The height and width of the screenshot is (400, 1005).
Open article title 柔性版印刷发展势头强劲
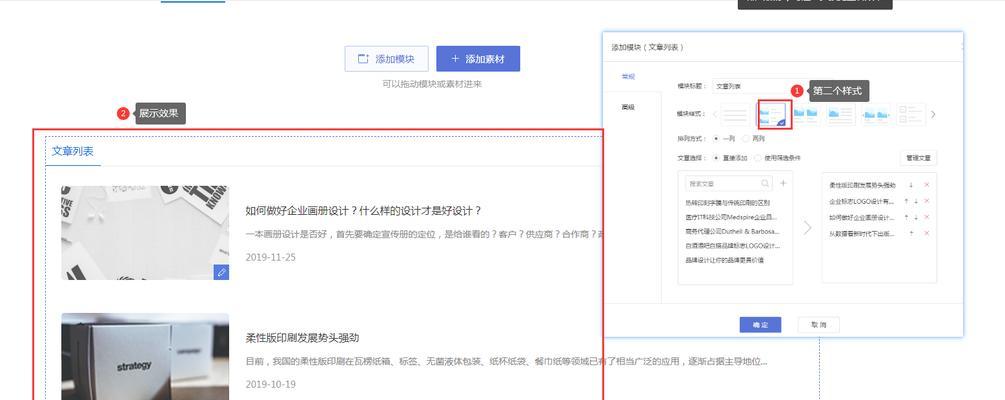pyautogui.click(x=303, y=338)
